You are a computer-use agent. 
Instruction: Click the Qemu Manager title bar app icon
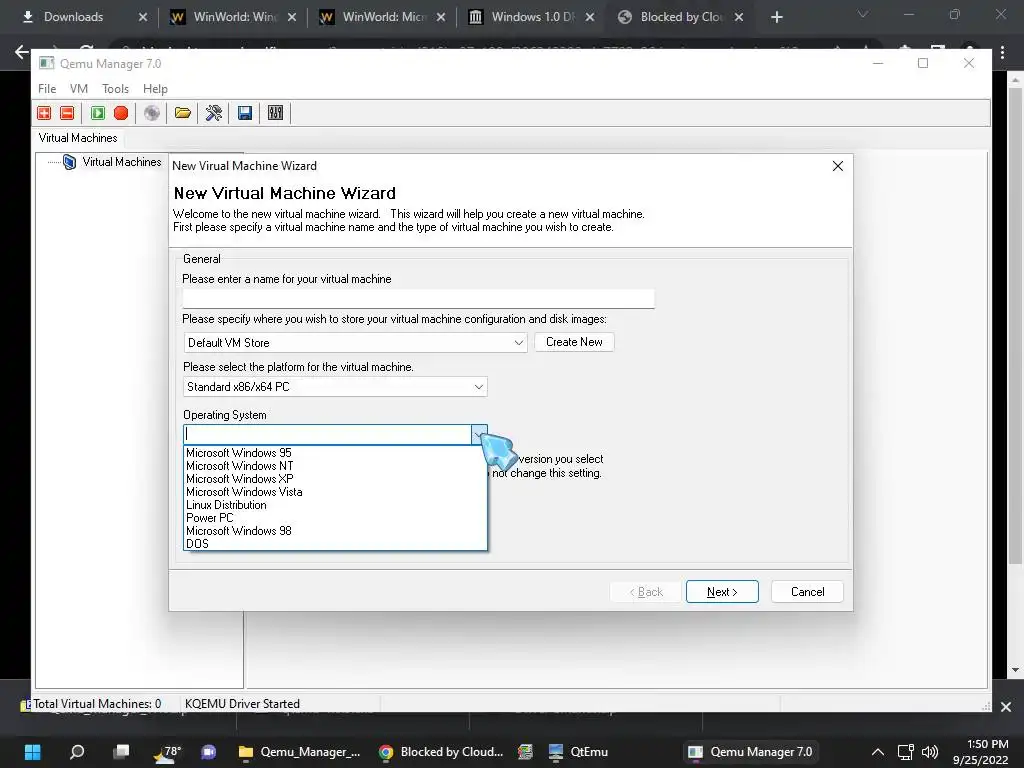tap(46, 63)
